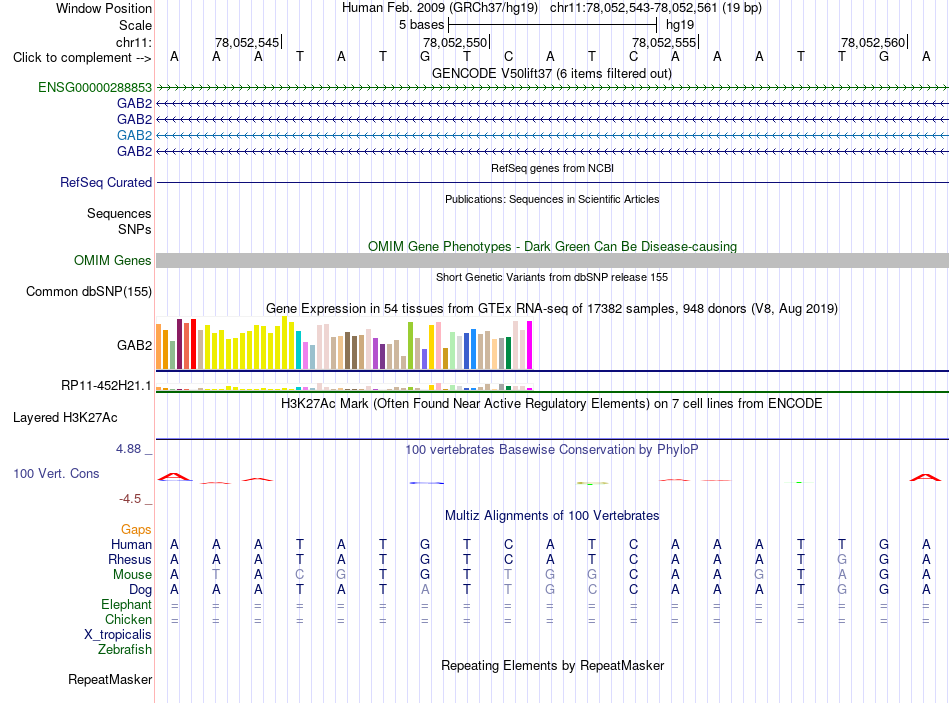Image resolution: width=950 pixels, height=703 pixels.
Task: Click the -4.5 PhyloP lower scale value
Action: pos(130,499)
